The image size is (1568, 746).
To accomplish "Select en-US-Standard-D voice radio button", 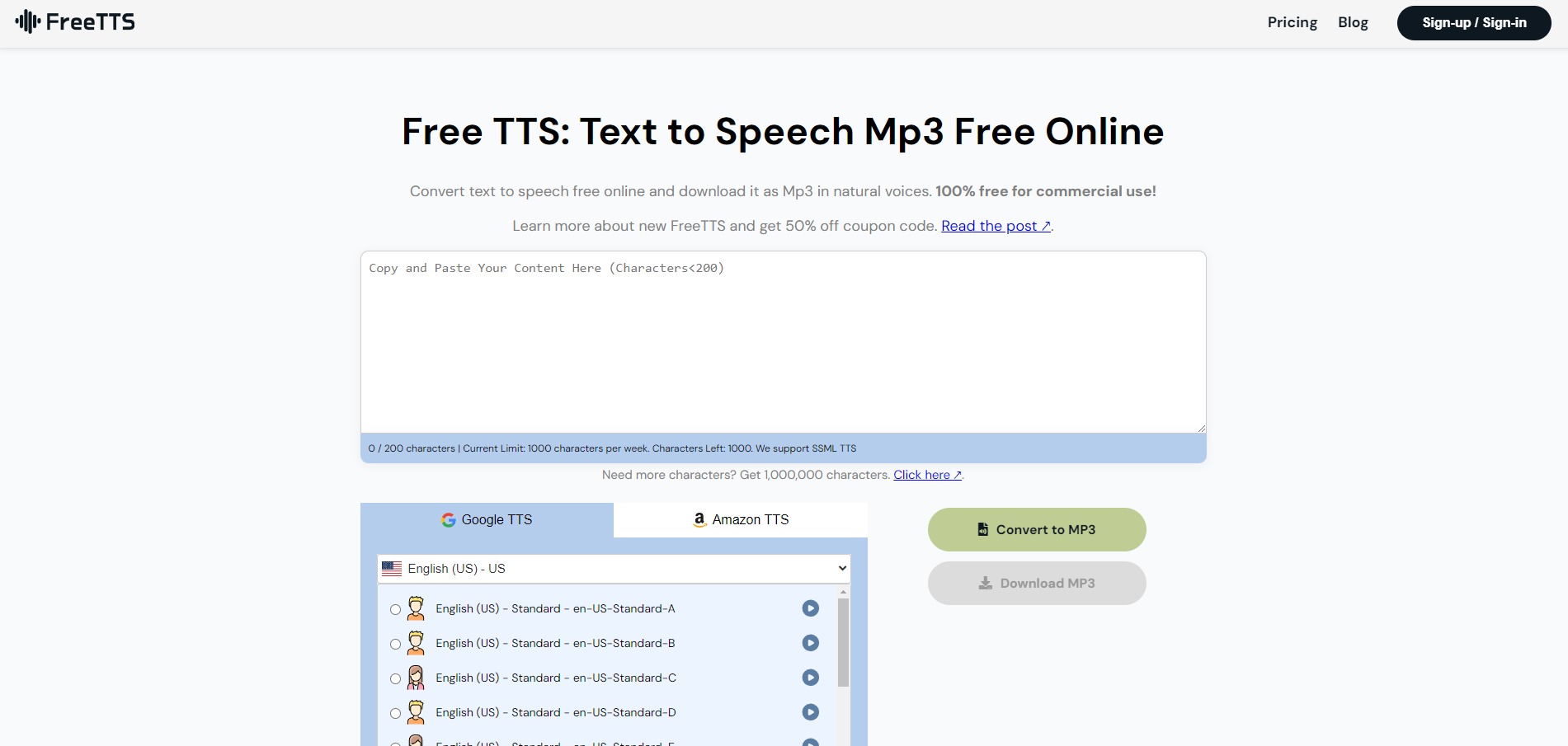I will (395, 714).
